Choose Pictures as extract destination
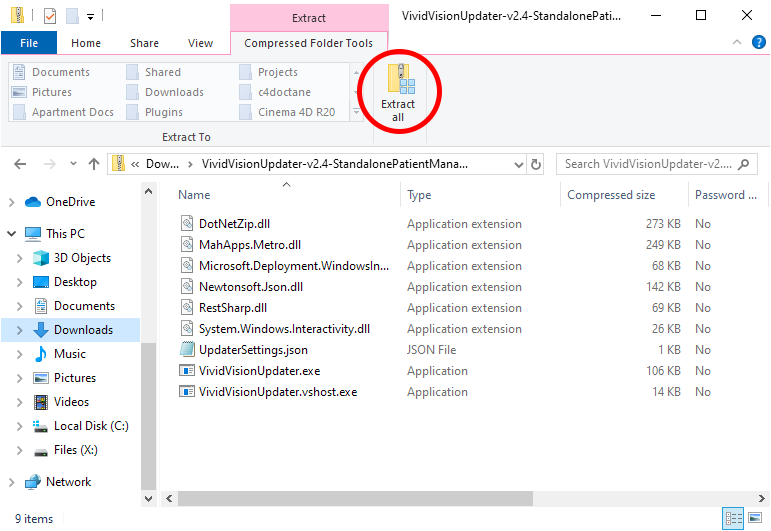 (x=43, y=92)
